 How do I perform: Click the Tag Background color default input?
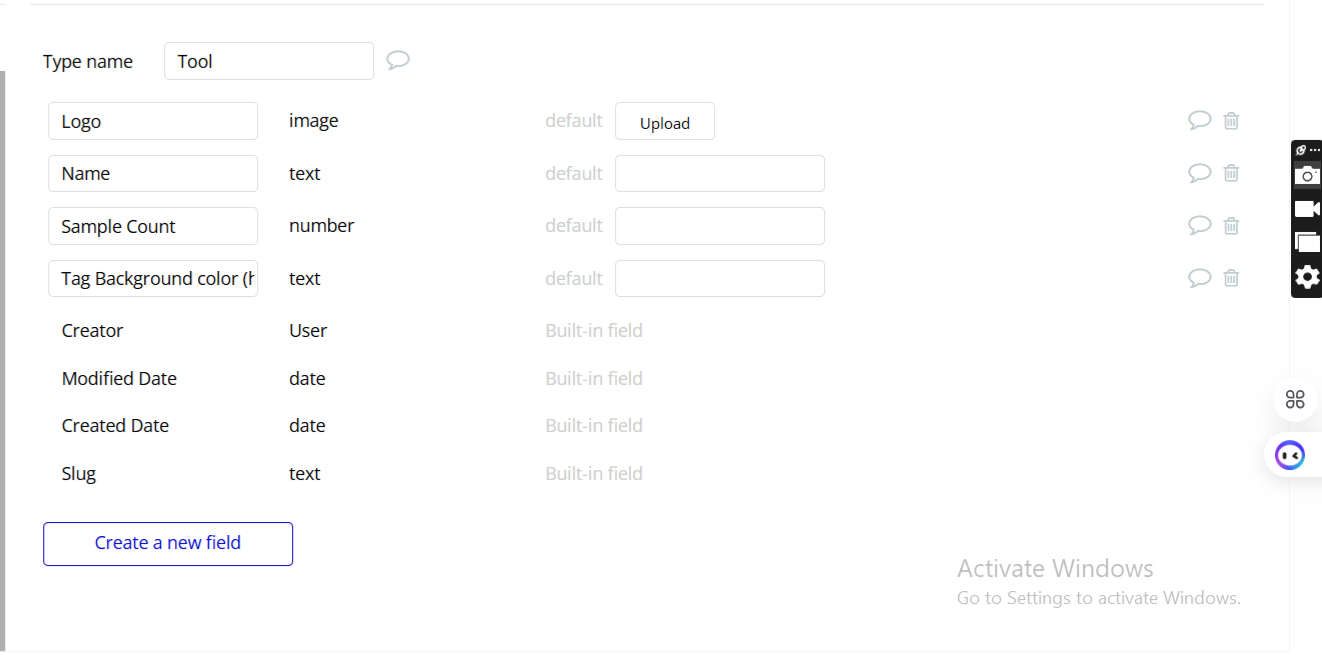coord(719,278)
